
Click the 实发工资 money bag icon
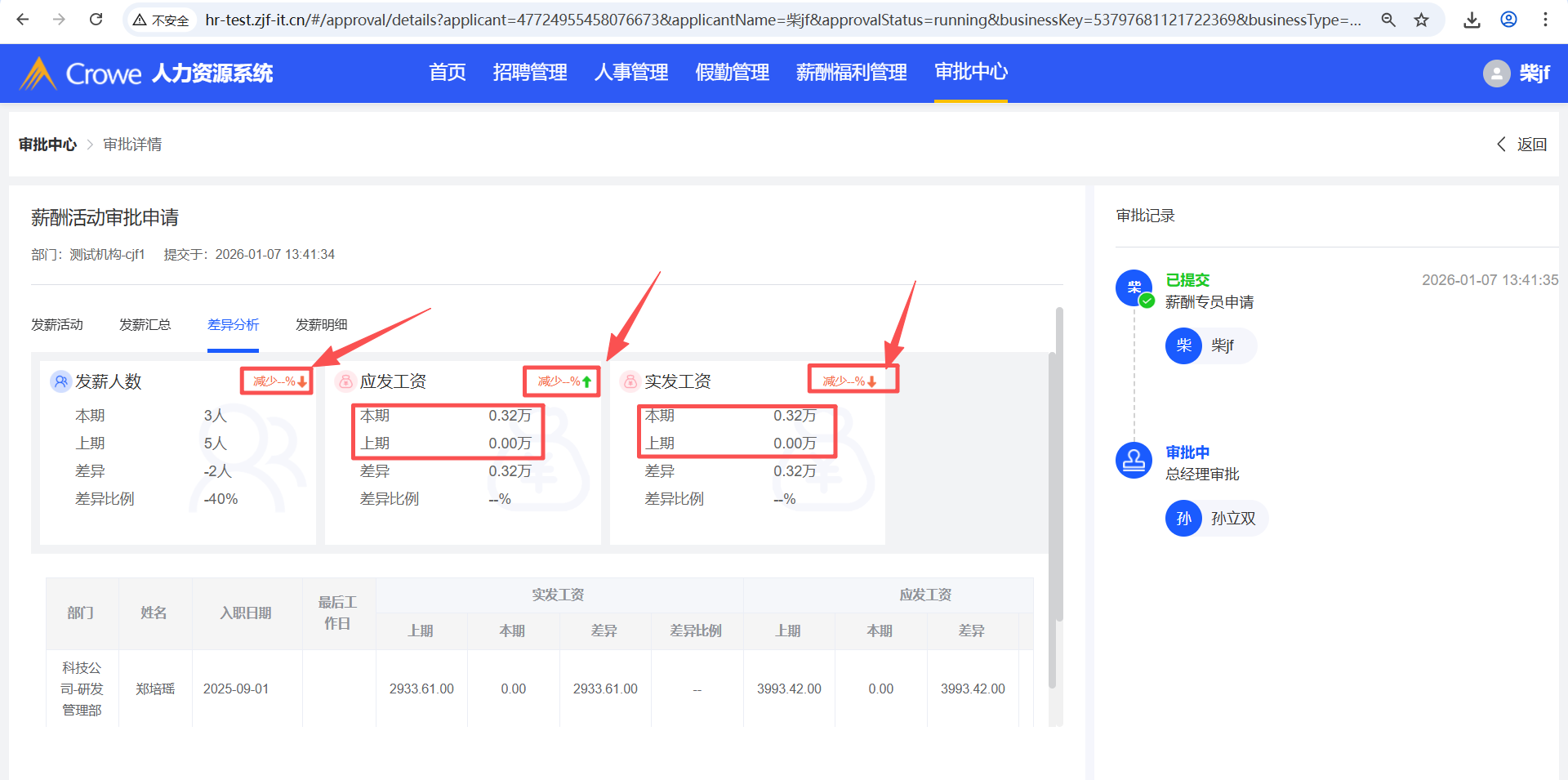[630, 381]
